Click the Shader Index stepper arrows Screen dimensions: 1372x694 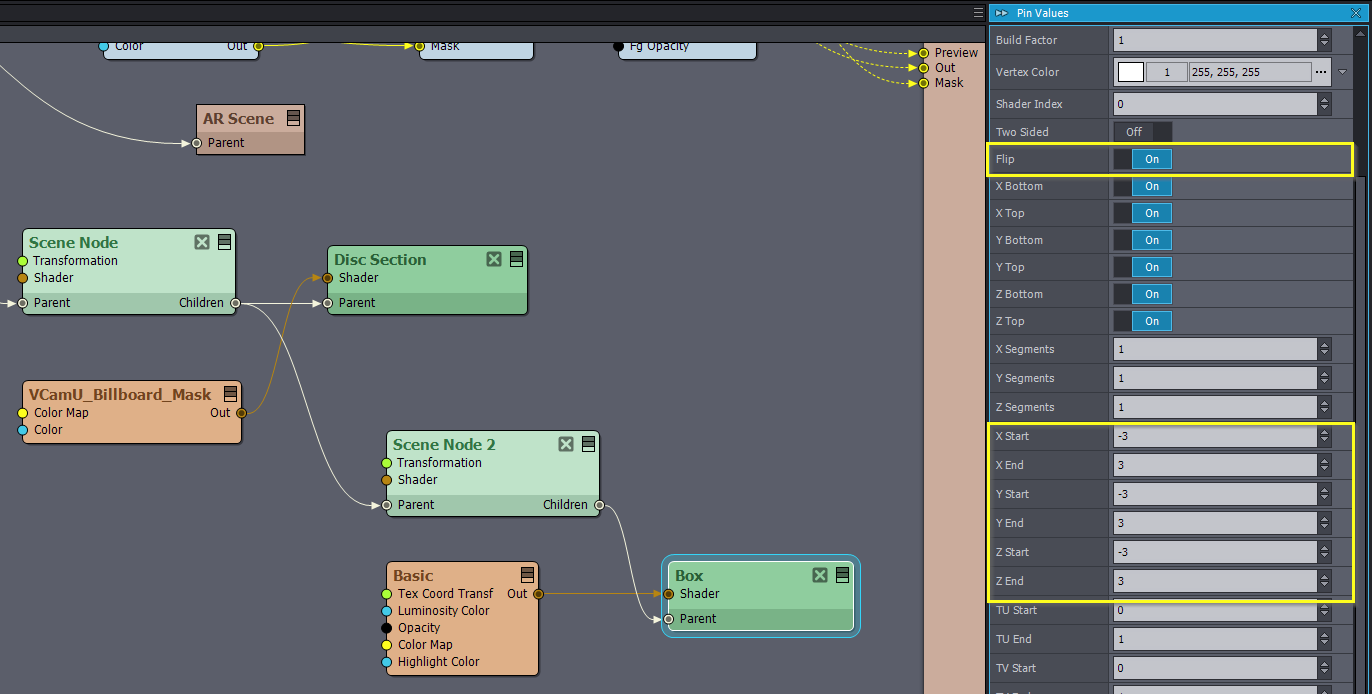[1325, 104]
